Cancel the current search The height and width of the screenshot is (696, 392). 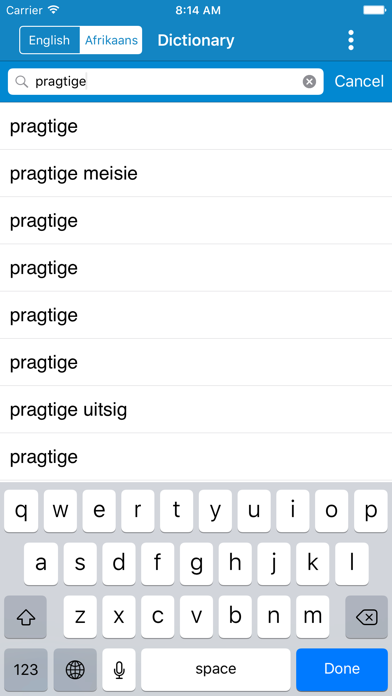pos(359,81)
